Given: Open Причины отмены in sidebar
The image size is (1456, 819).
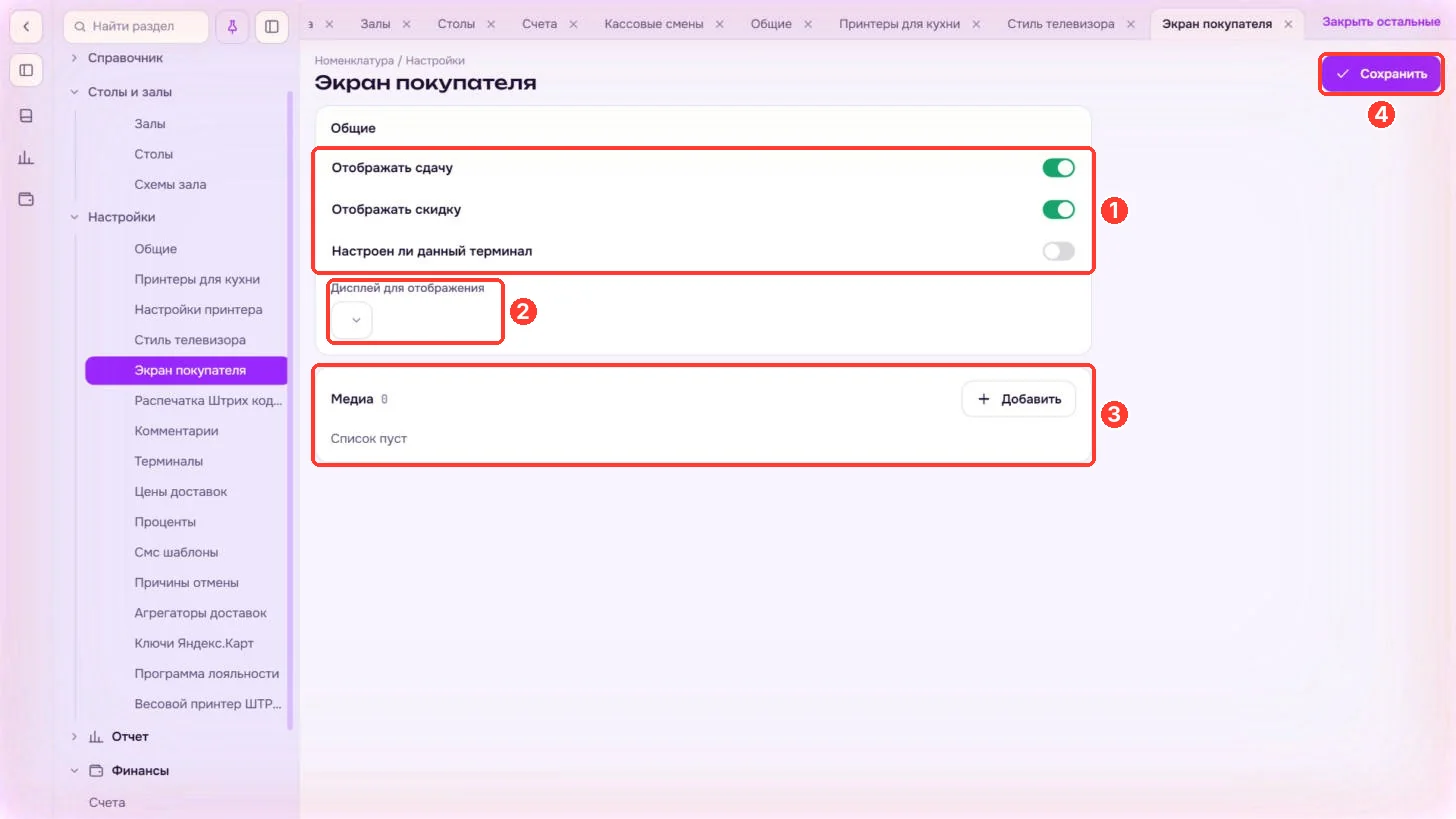Looking at the screenshot, I should tap(187, 583).
